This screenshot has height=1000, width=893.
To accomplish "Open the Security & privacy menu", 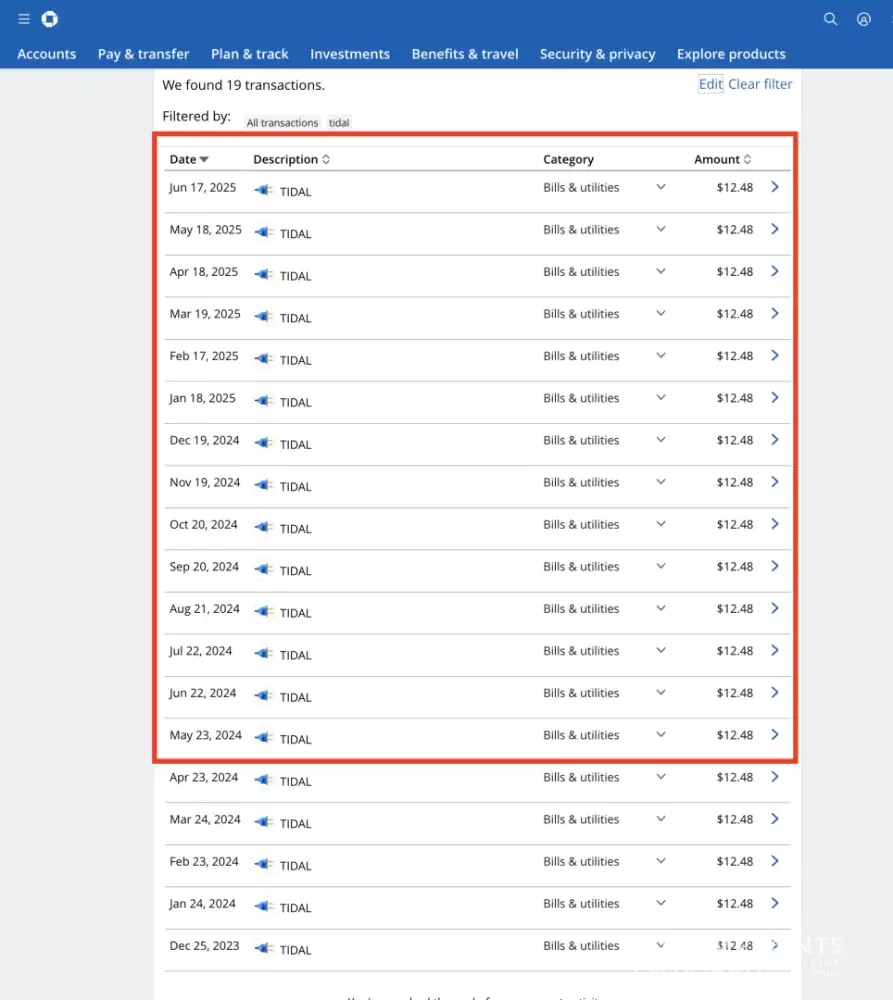I will pos(598,54).
